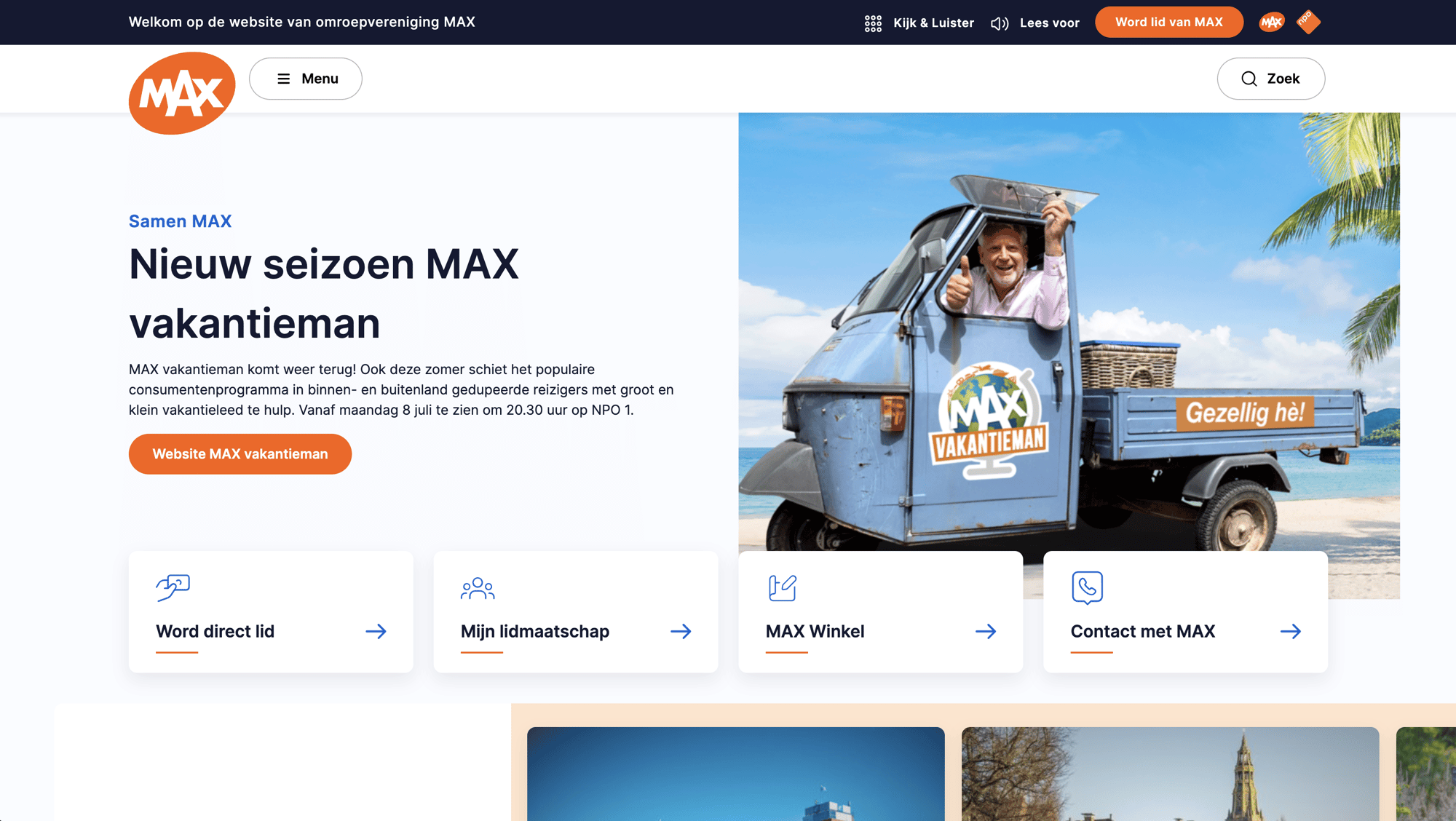
Task: Click the Samen MAX label
Action: pyautogui.click(x=181, y=221)
